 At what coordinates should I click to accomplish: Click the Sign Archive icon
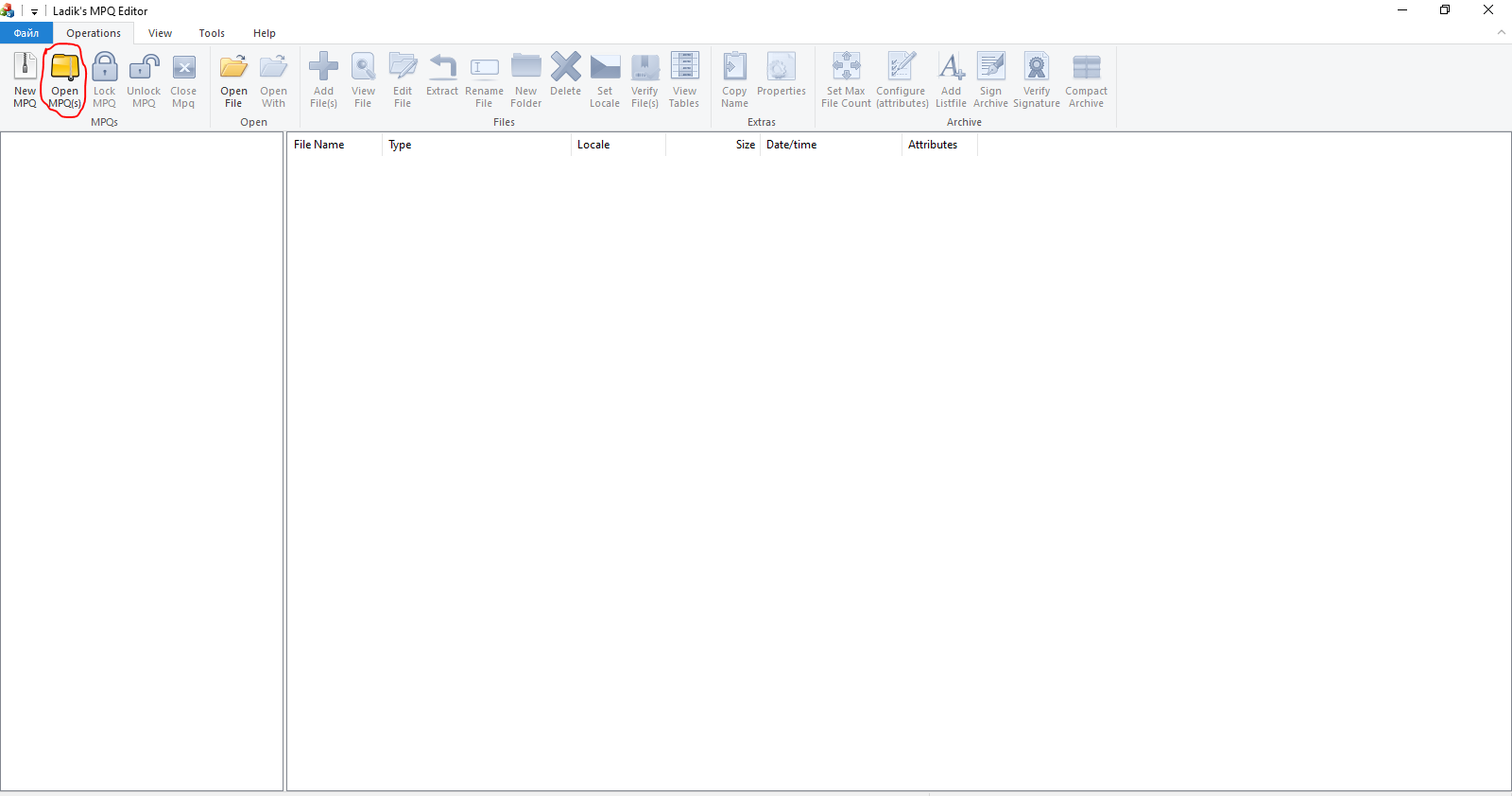click(990, 67)
